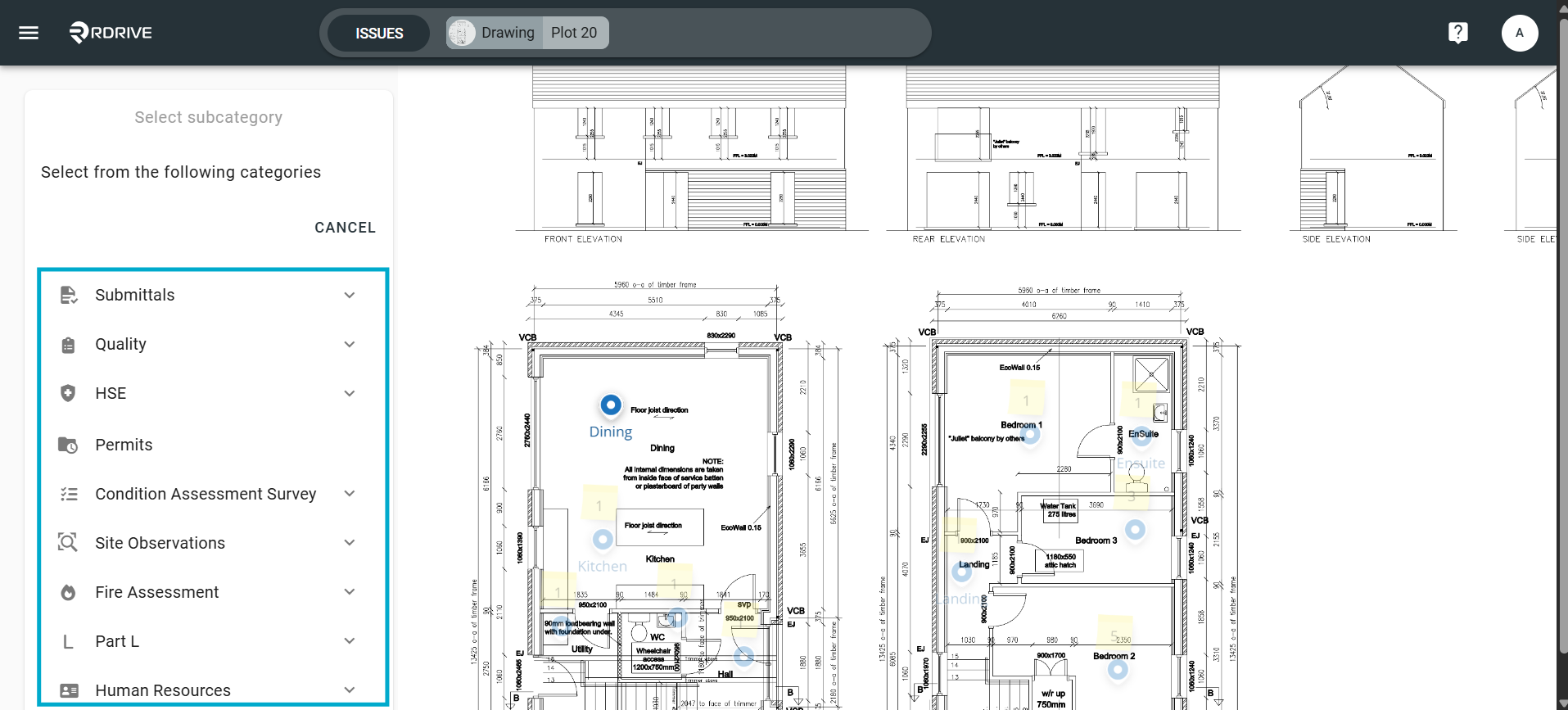Expand the Human Resources category
This screenshot has width=1568, height=710.
(350, 690)
